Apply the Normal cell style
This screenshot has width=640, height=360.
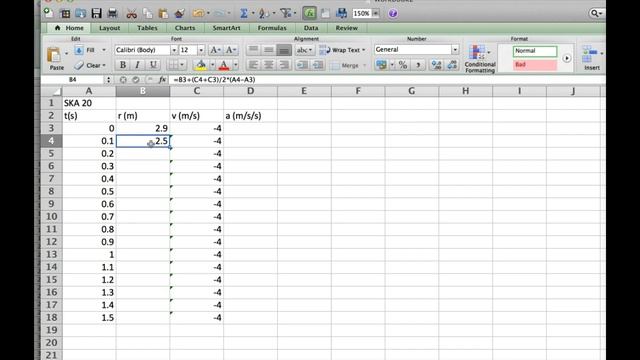535,51
